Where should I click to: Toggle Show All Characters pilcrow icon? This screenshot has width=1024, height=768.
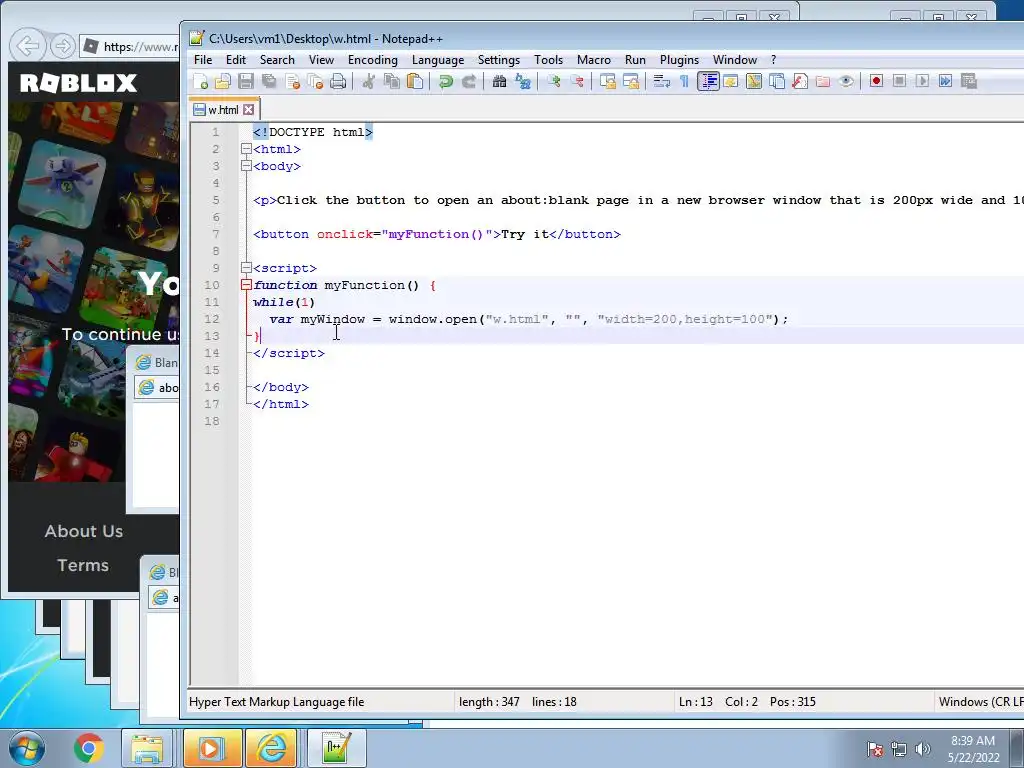click(684, 82)
